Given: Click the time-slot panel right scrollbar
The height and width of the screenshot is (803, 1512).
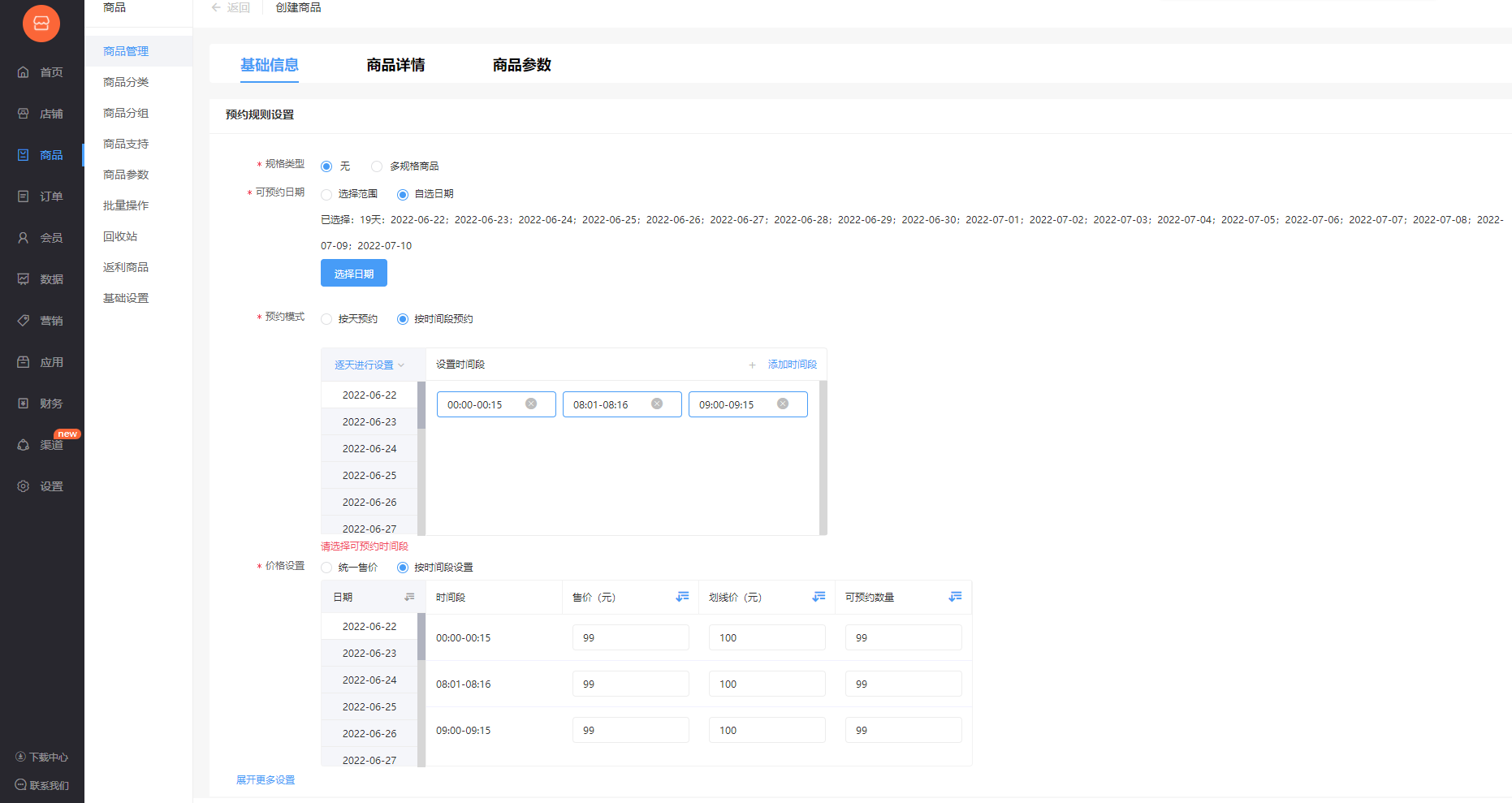Looking at the screenshot, I should click(x=823, y=458).
